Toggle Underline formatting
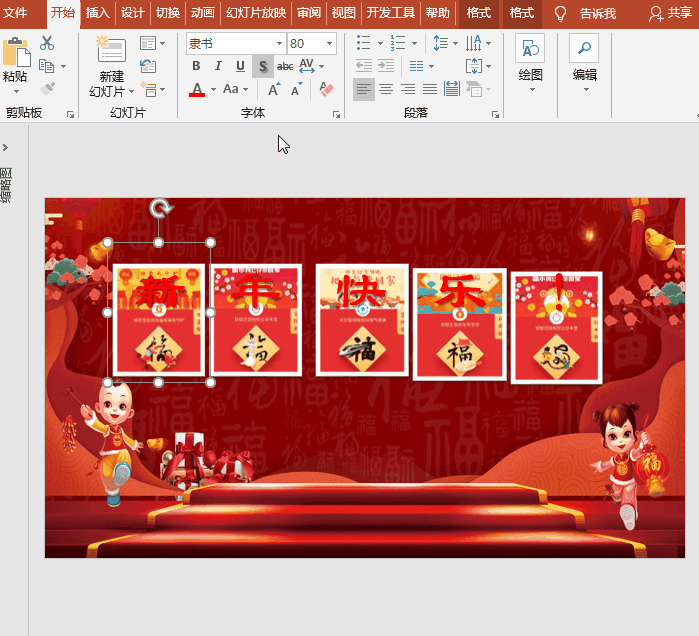 (240, 66)
